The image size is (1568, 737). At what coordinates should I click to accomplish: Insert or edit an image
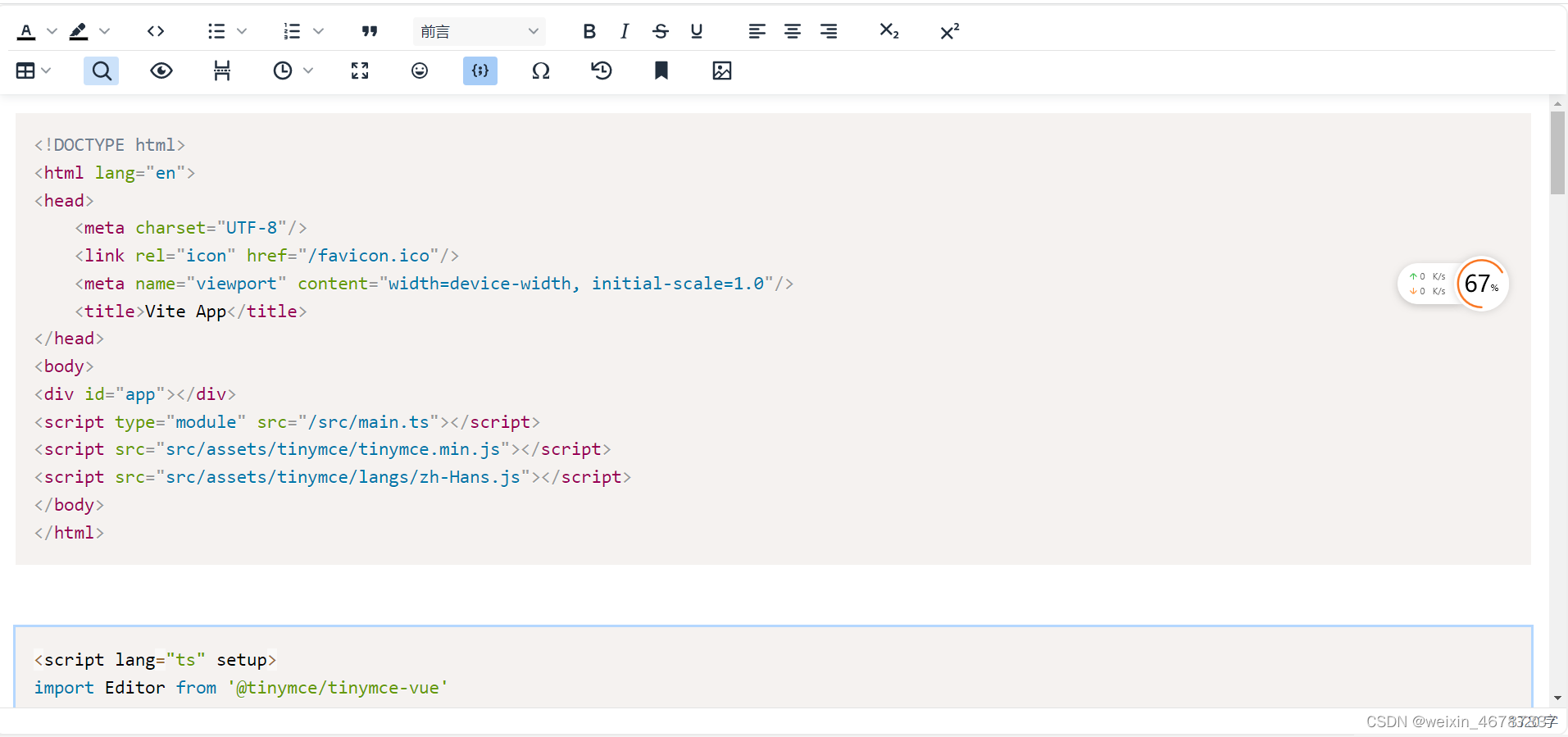click(722, 71)
